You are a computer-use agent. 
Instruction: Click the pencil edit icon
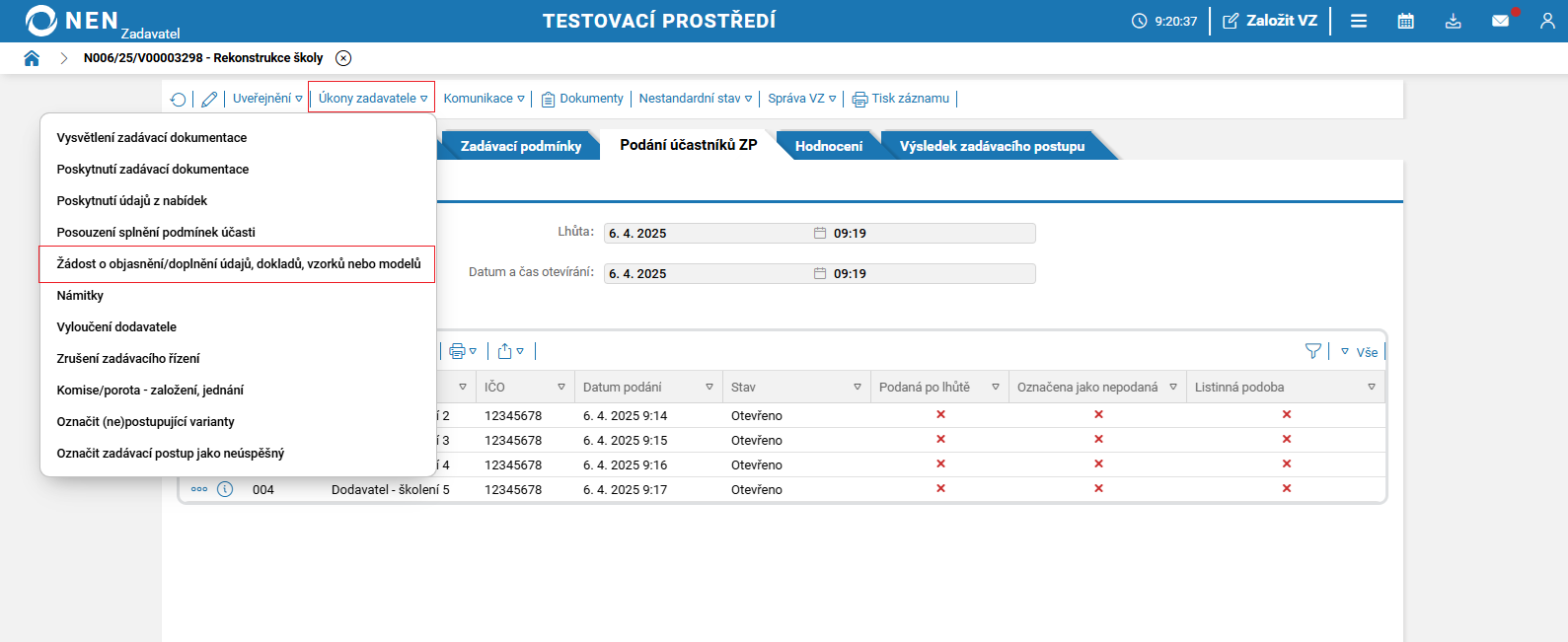(209, 99)
